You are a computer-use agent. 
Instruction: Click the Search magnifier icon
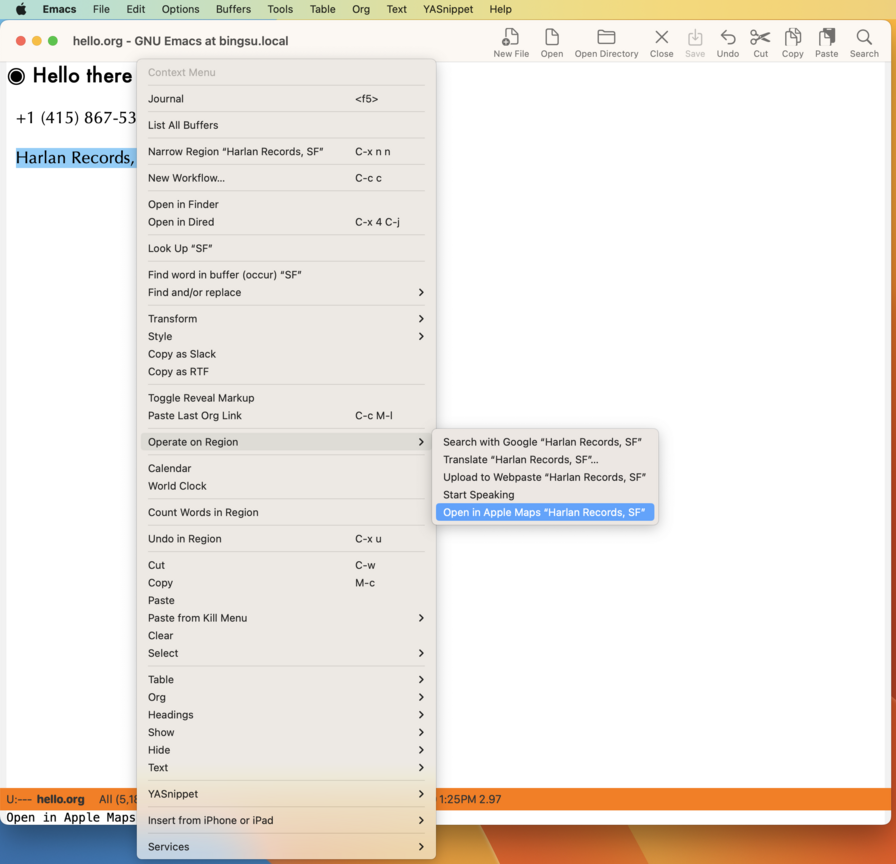point(863,38)
